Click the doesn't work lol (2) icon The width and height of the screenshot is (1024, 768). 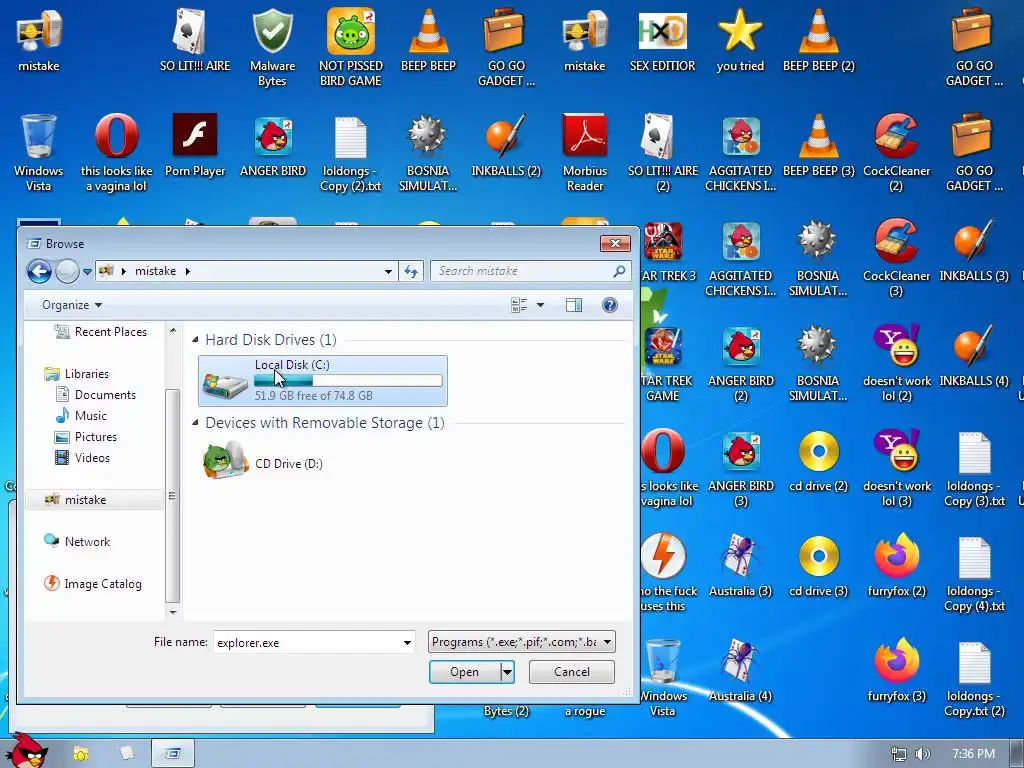point(896,362)
